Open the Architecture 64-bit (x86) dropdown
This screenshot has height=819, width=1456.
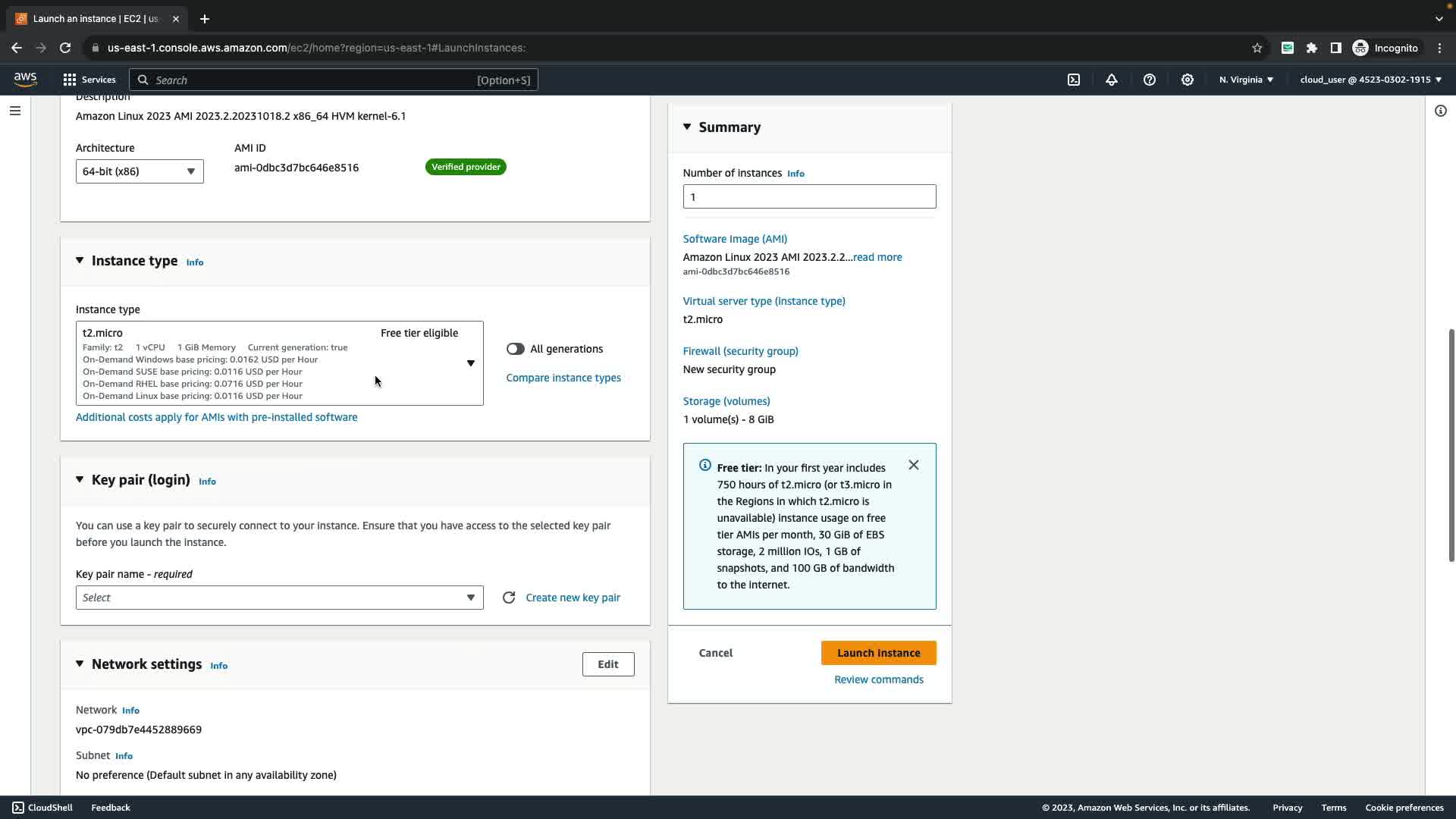pos(140,171)
